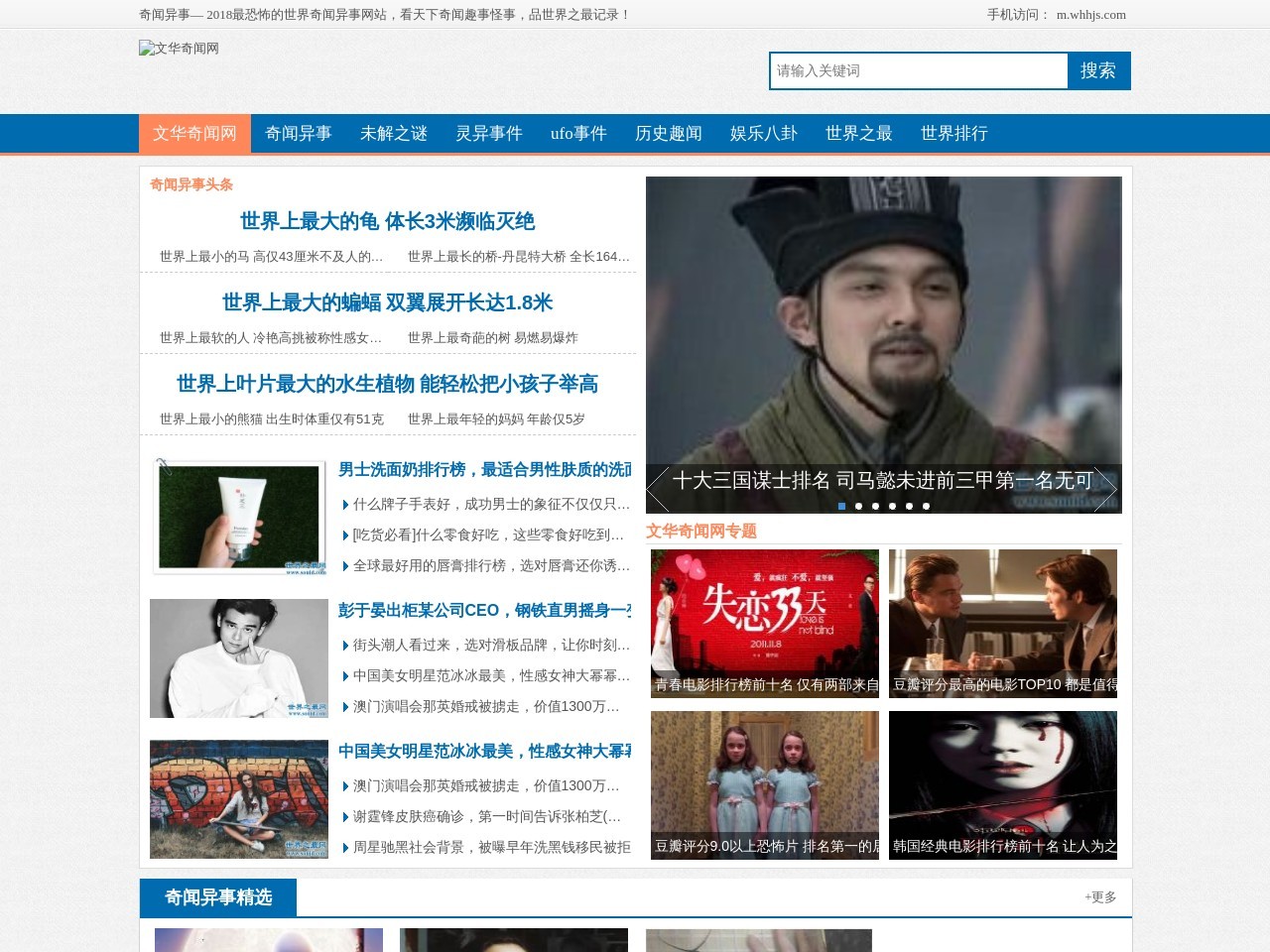Image resolution: width=1270 pixels, height=952 pixels.
Task: Select the first carousel indicator dot
Action: click(841, 506)
